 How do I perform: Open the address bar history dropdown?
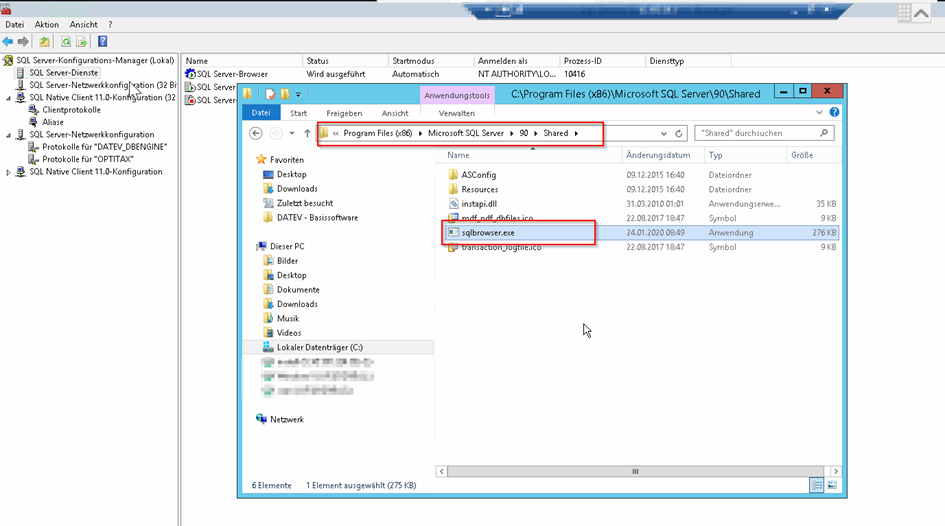663,133
